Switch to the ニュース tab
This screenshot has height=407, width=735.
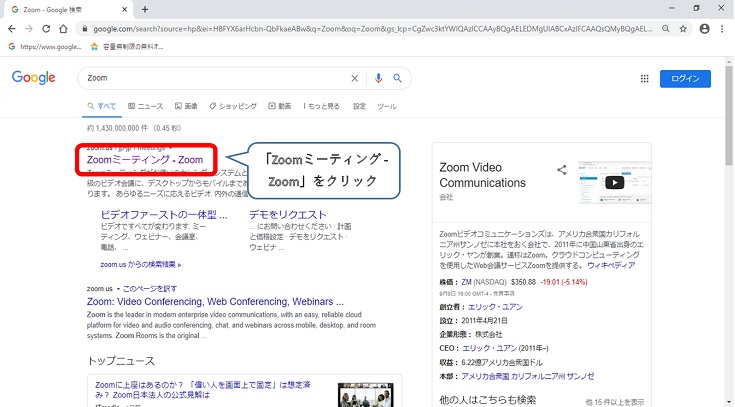[x=146, y=106]
